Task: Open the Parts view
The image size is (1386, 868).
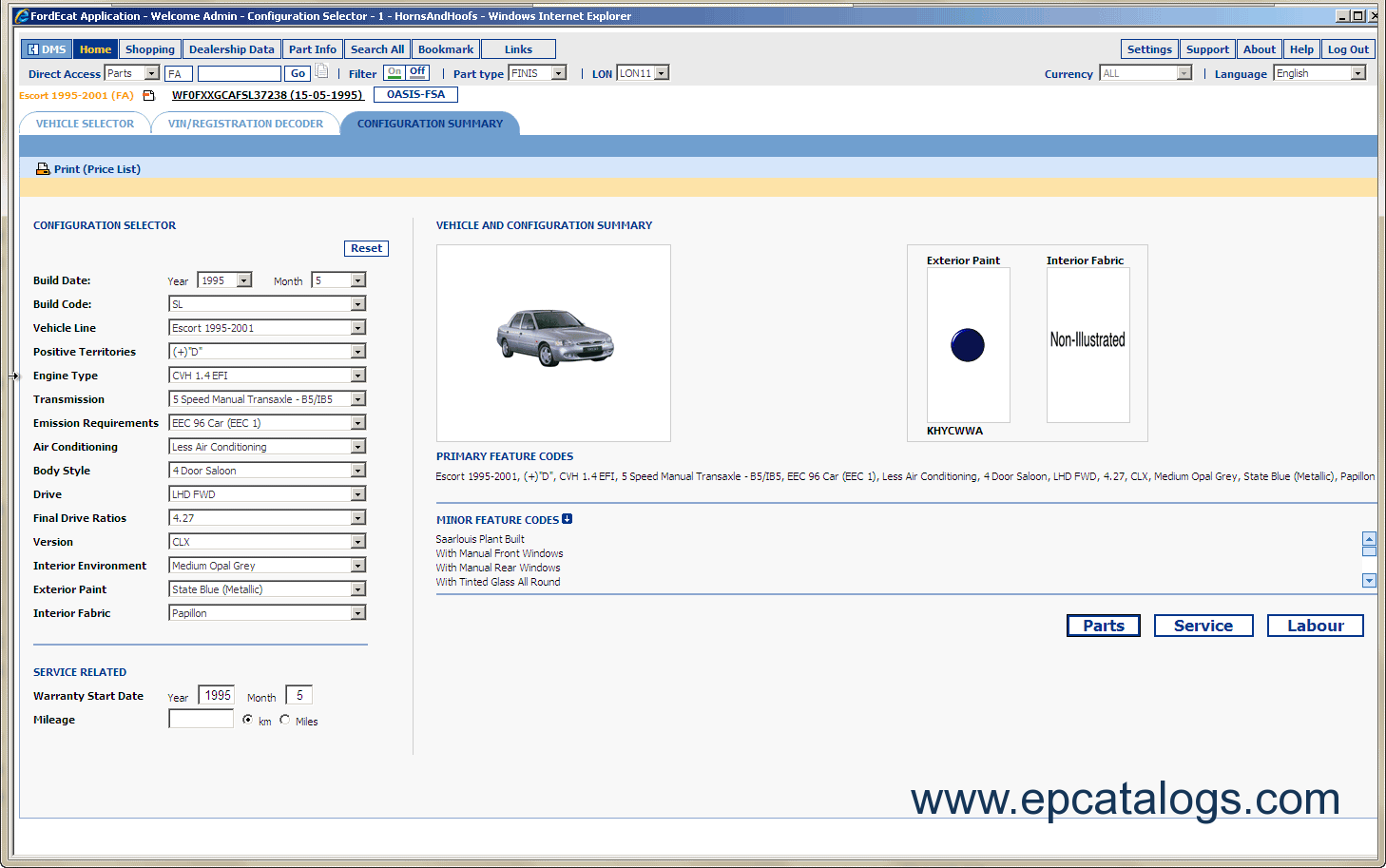Action: pos(1103,625)
